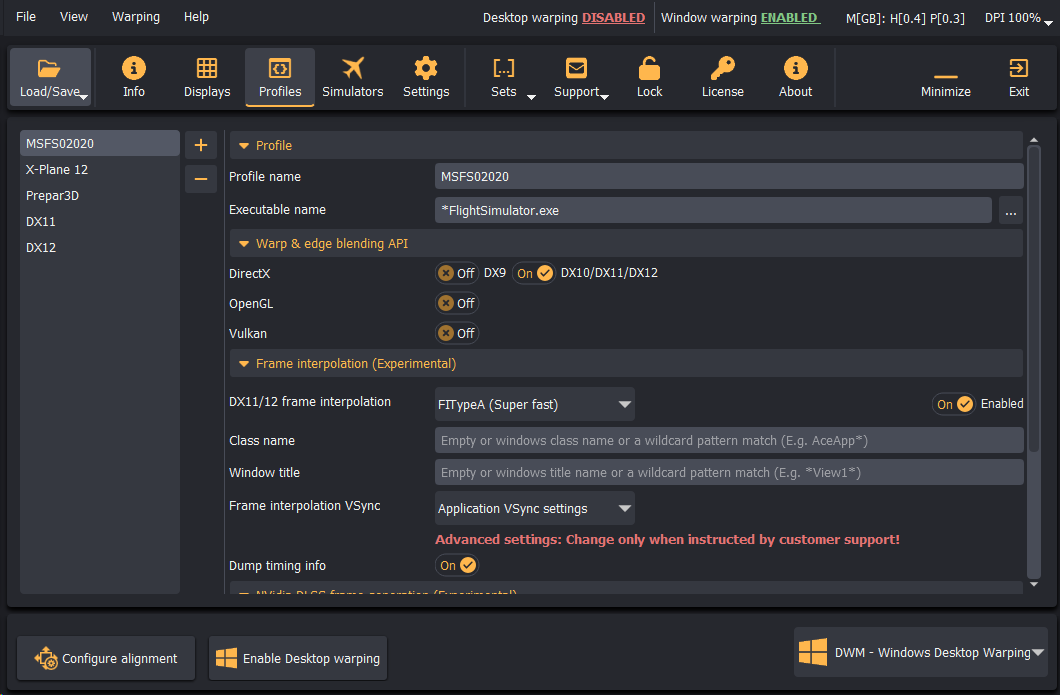Open the Load/Save toolbar button

click(x=50, y=77)
